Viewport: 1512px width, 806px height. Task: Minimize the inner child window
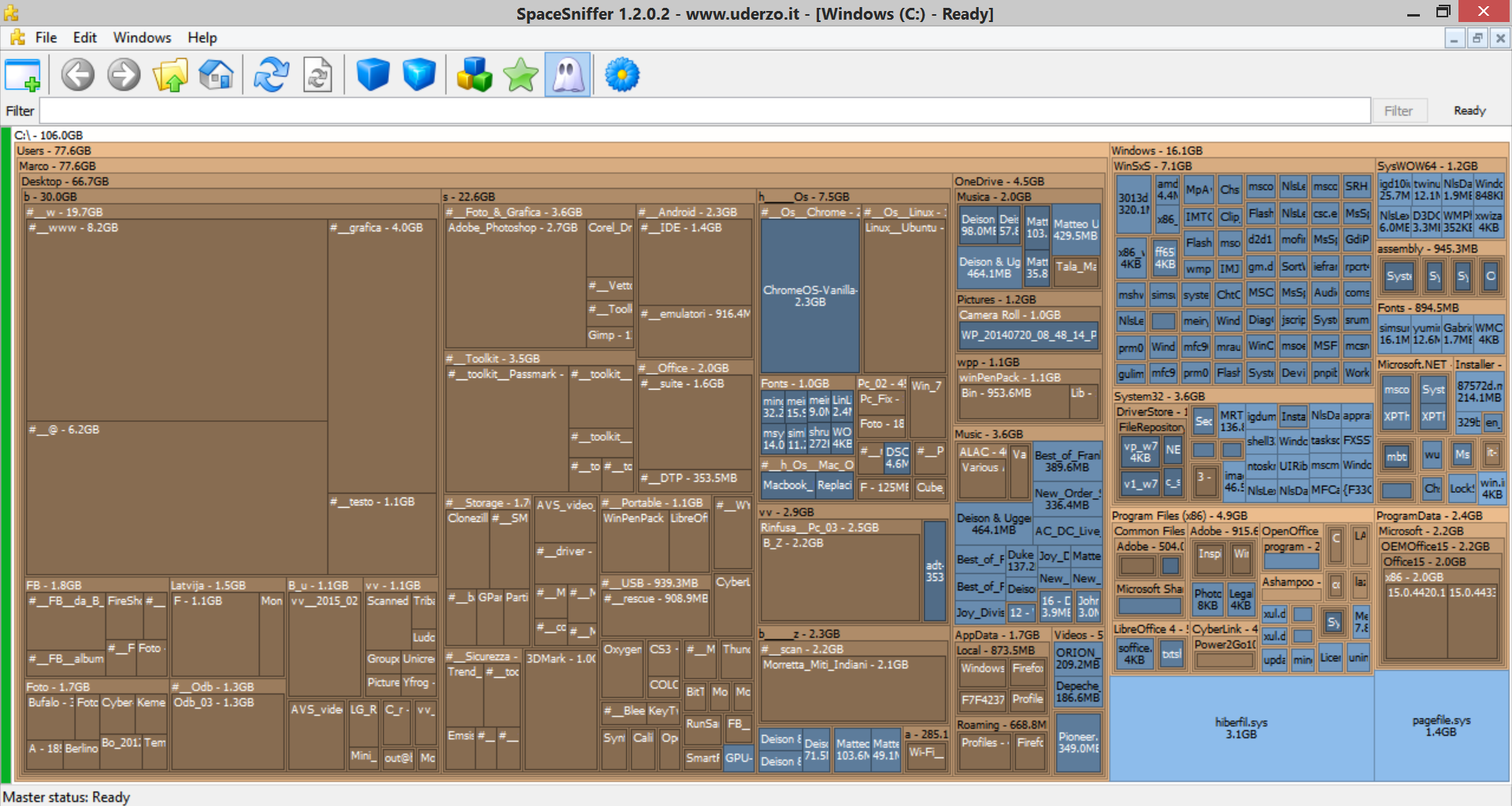pyautogui.click(x=1455, y=38)
